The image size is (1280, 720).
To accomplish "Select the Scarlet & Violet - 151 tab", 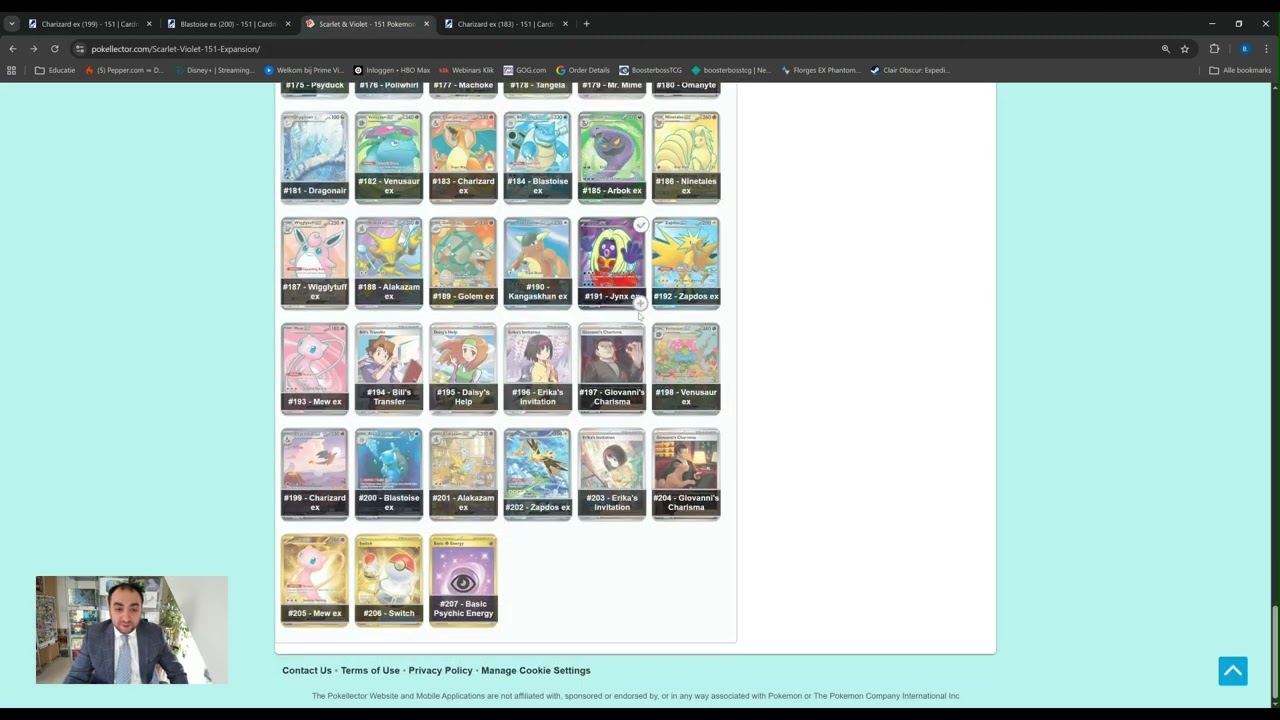I will pos(366,24).
